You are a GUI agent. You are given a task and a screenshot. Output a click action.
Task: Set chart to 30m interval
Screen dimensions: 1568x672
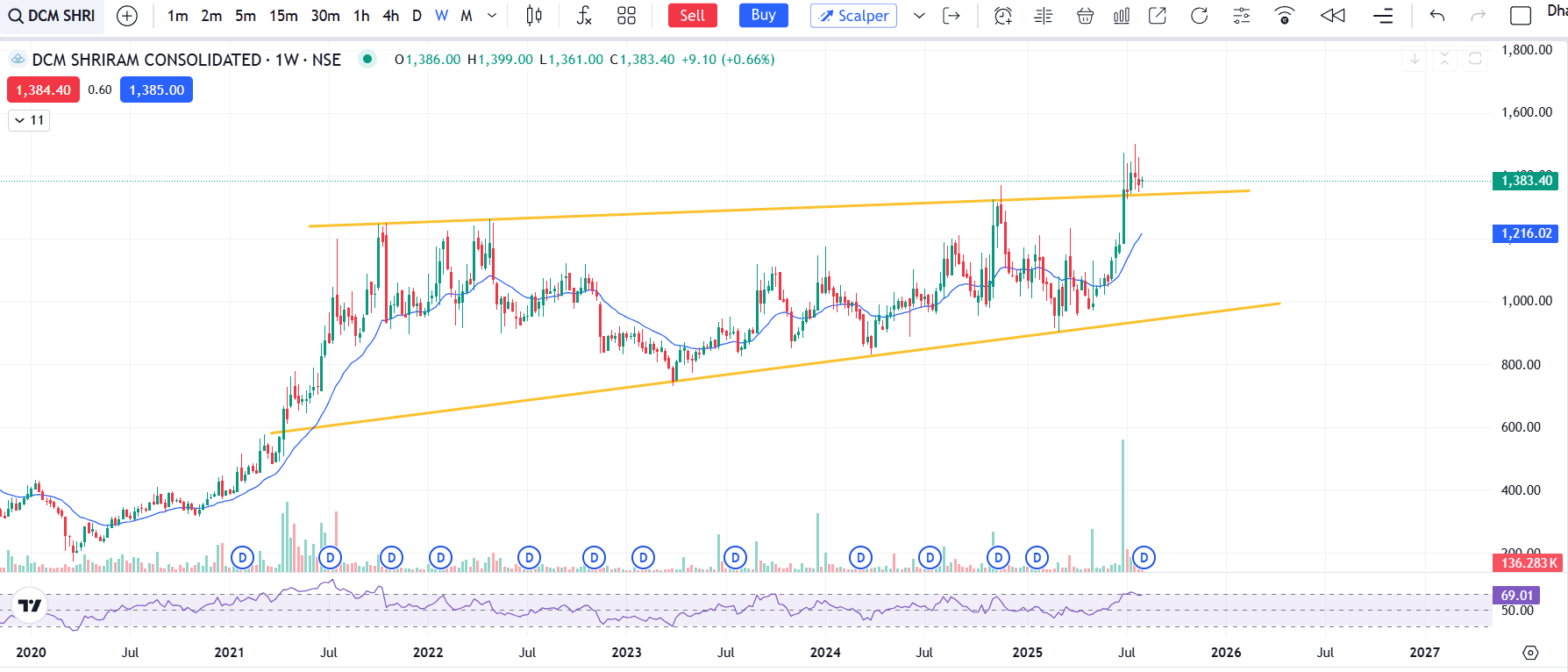coord(325,16)
